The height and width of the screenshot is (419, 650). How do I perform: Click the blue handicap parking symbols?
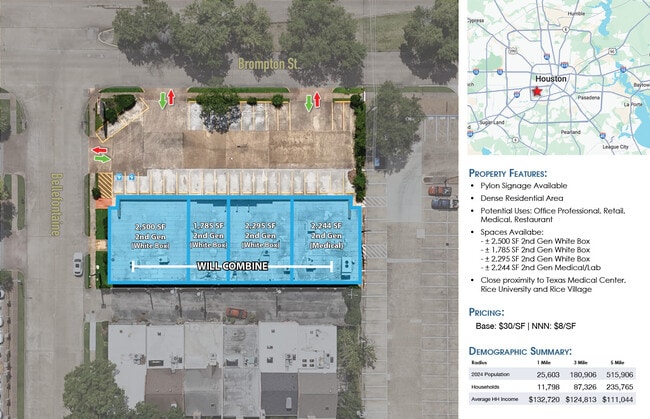pos(125,177)
